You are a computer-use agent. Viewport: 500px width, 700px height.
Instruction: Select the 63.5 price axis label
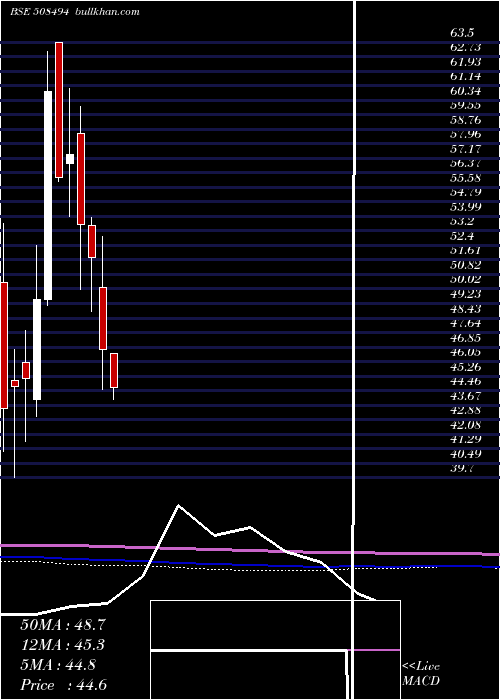pyautogui.click(x=462, y=33)
